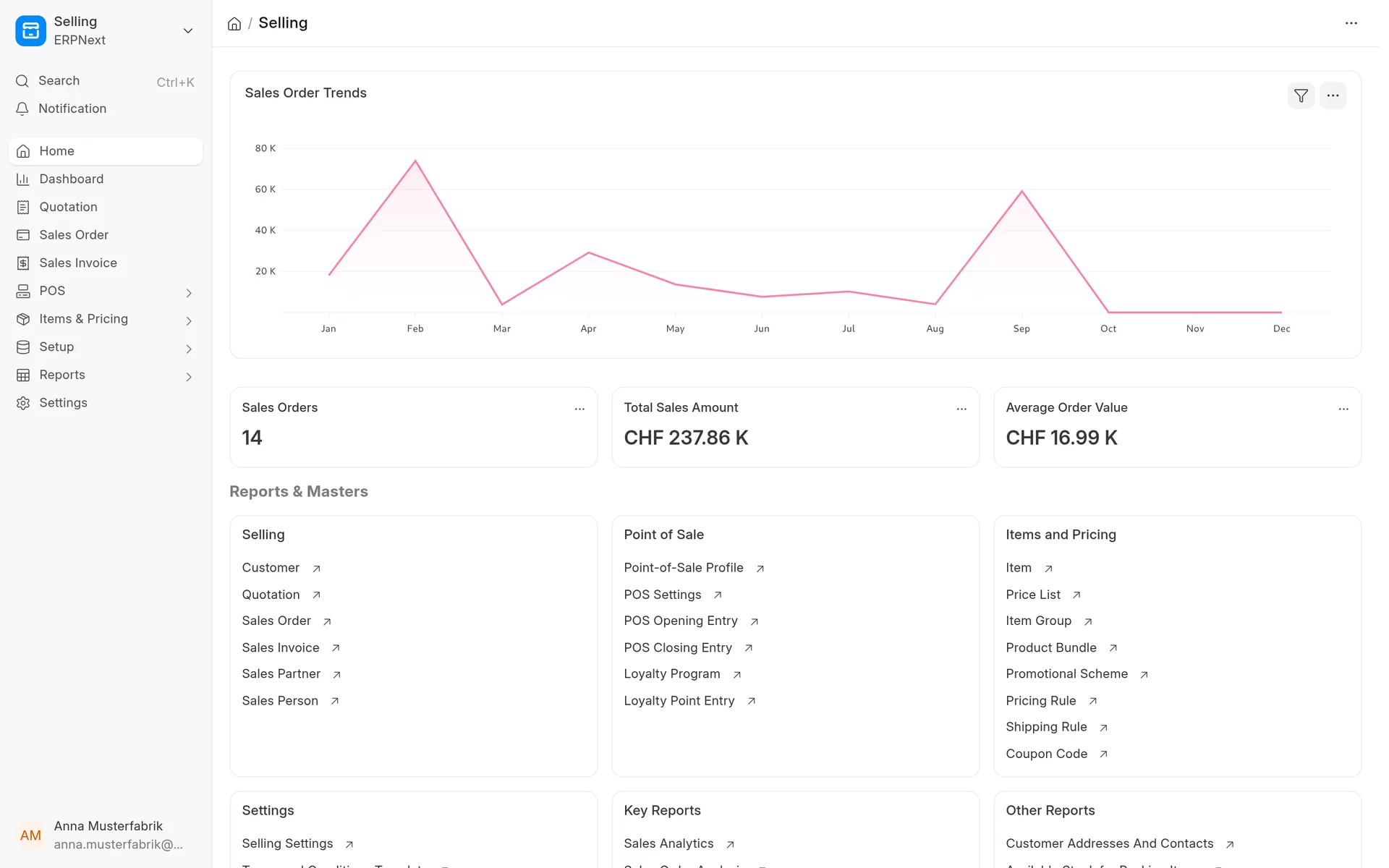Click the Feb peak on the trends chart
Image resolution: width=1389 pixels, height=868 pixels.
415,161
